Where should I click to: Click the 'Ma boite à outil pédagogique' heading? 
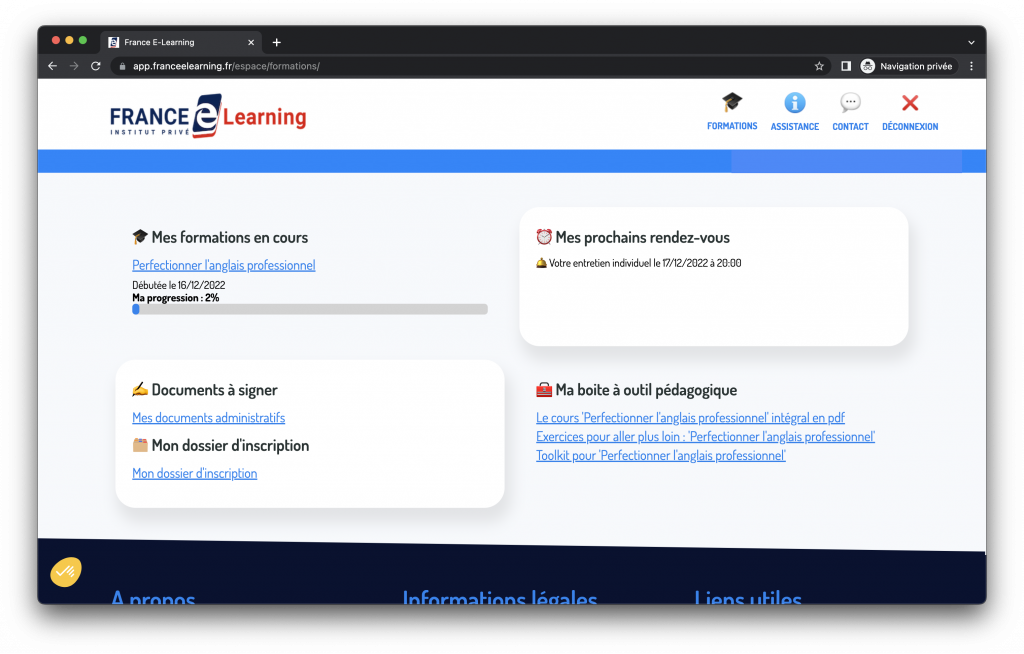coord(646,390)
